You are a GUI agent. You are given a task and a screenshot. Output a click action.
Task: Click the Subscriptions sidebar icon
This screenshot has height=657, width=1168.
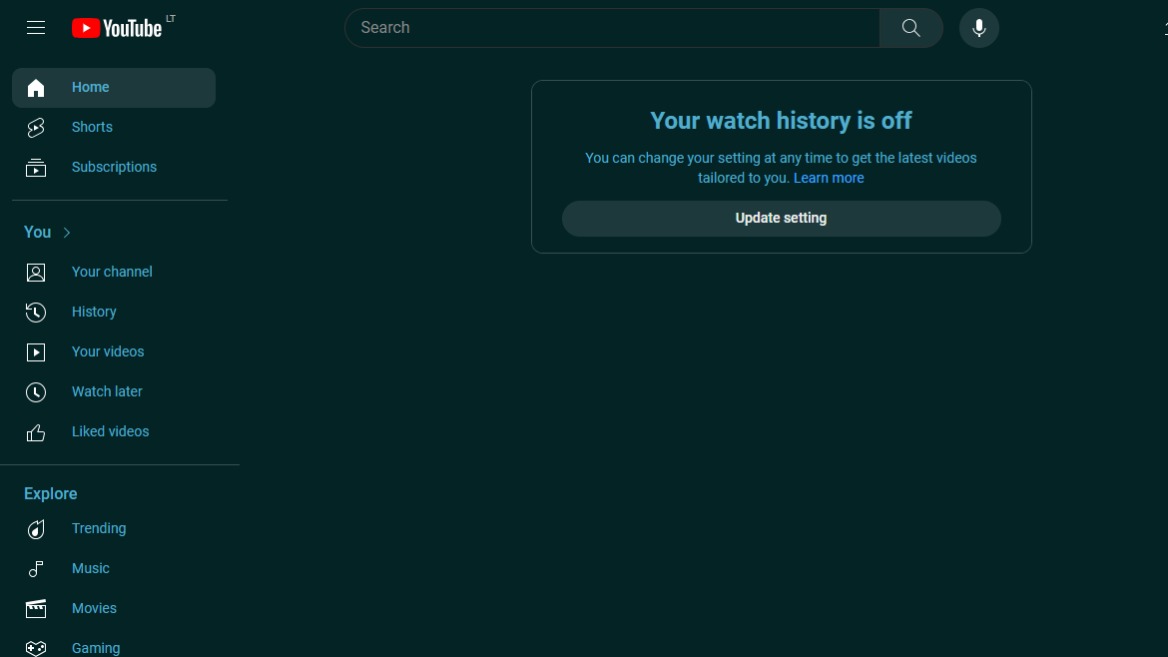tap(36, 168)
